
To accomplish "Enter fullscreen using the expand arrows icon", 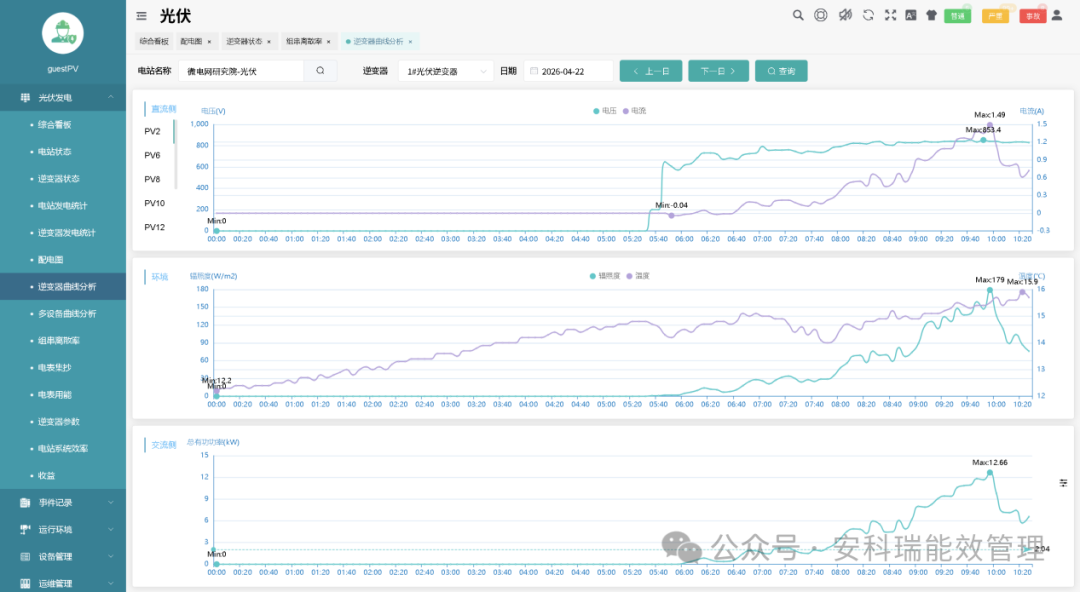I will 891,15.
